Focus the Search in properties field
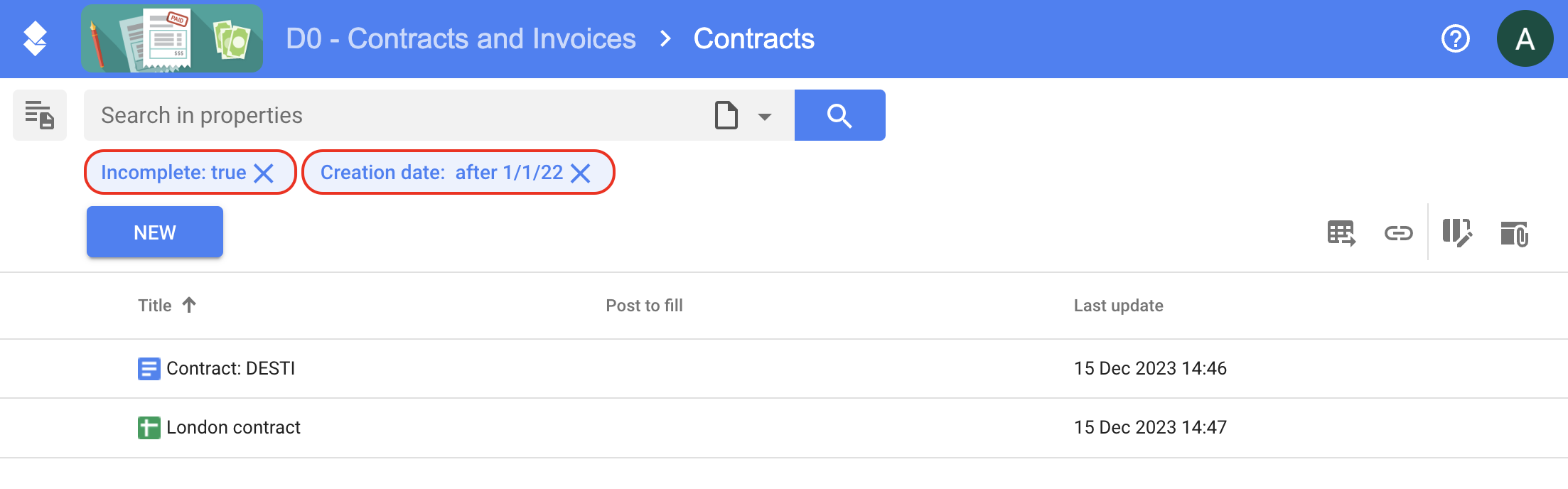 point(398,115)
